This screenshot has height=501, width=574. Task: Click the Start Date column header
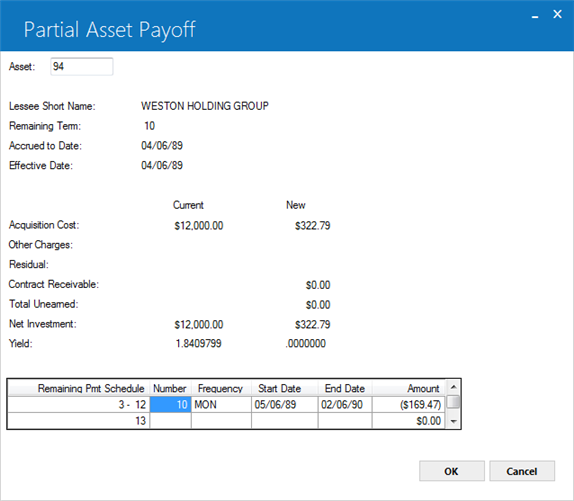point(284,388)
